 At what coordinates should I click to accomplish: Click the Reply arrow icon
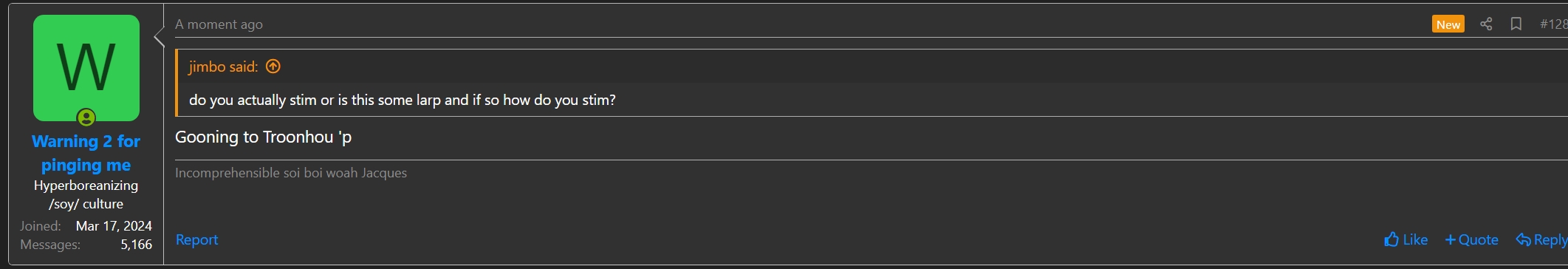[x=1523, y=239]
